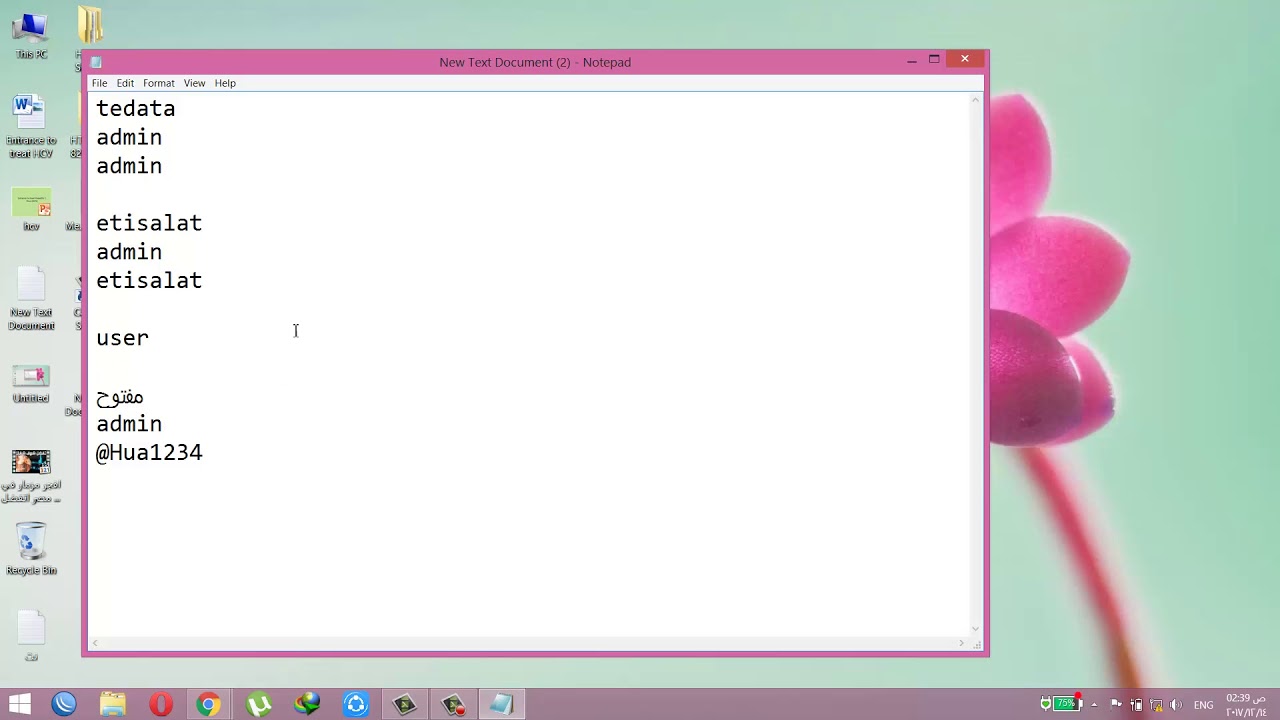The height and width of the screenshot is (720, 1280).
Task: Click the "tedata" line in Notepad
Action: [x=136, y=108]
